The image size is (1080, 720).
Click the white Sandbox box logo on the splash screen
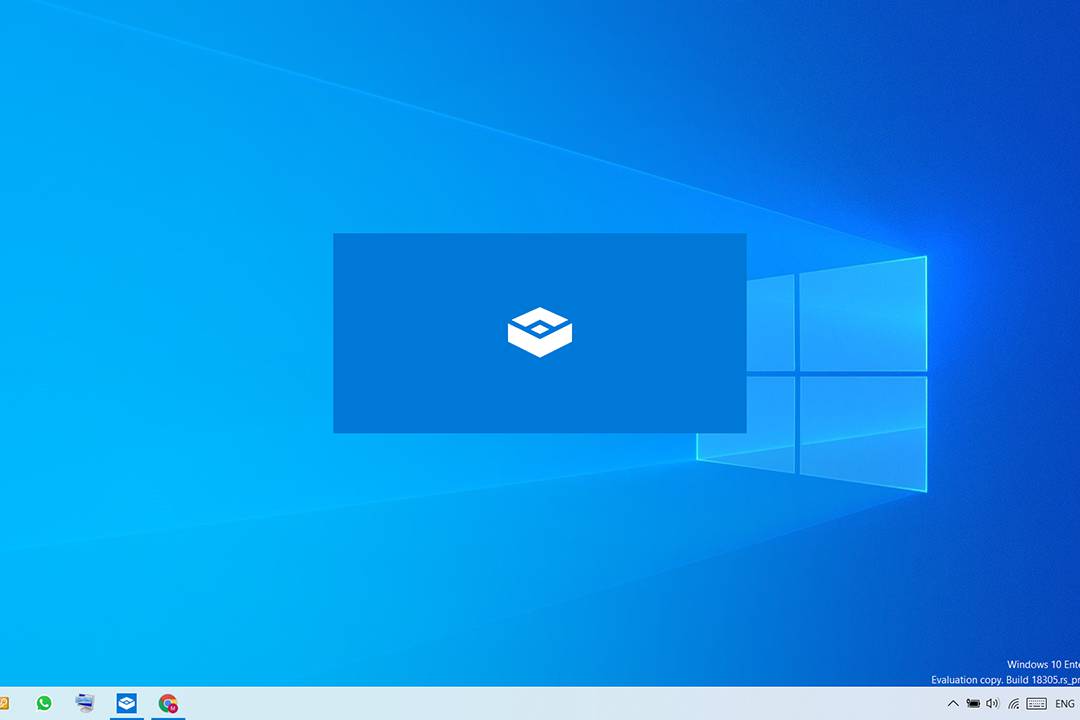(x=539, y=332)
